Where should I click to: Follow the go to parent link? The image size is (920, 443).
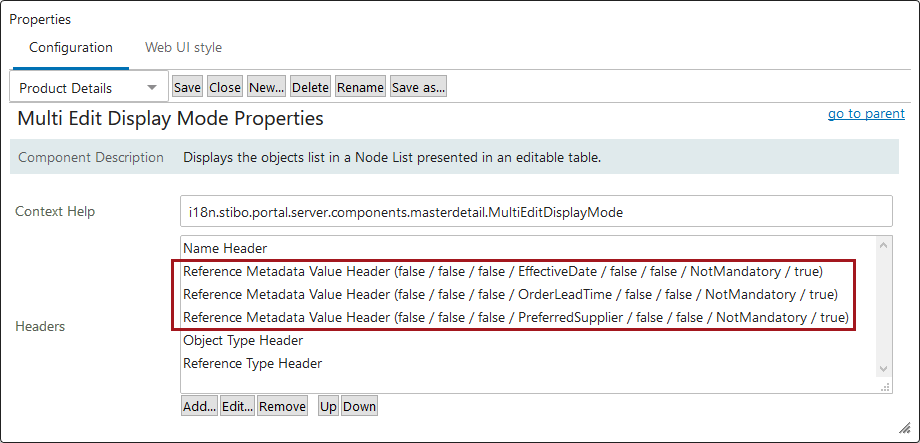(866, 113)
